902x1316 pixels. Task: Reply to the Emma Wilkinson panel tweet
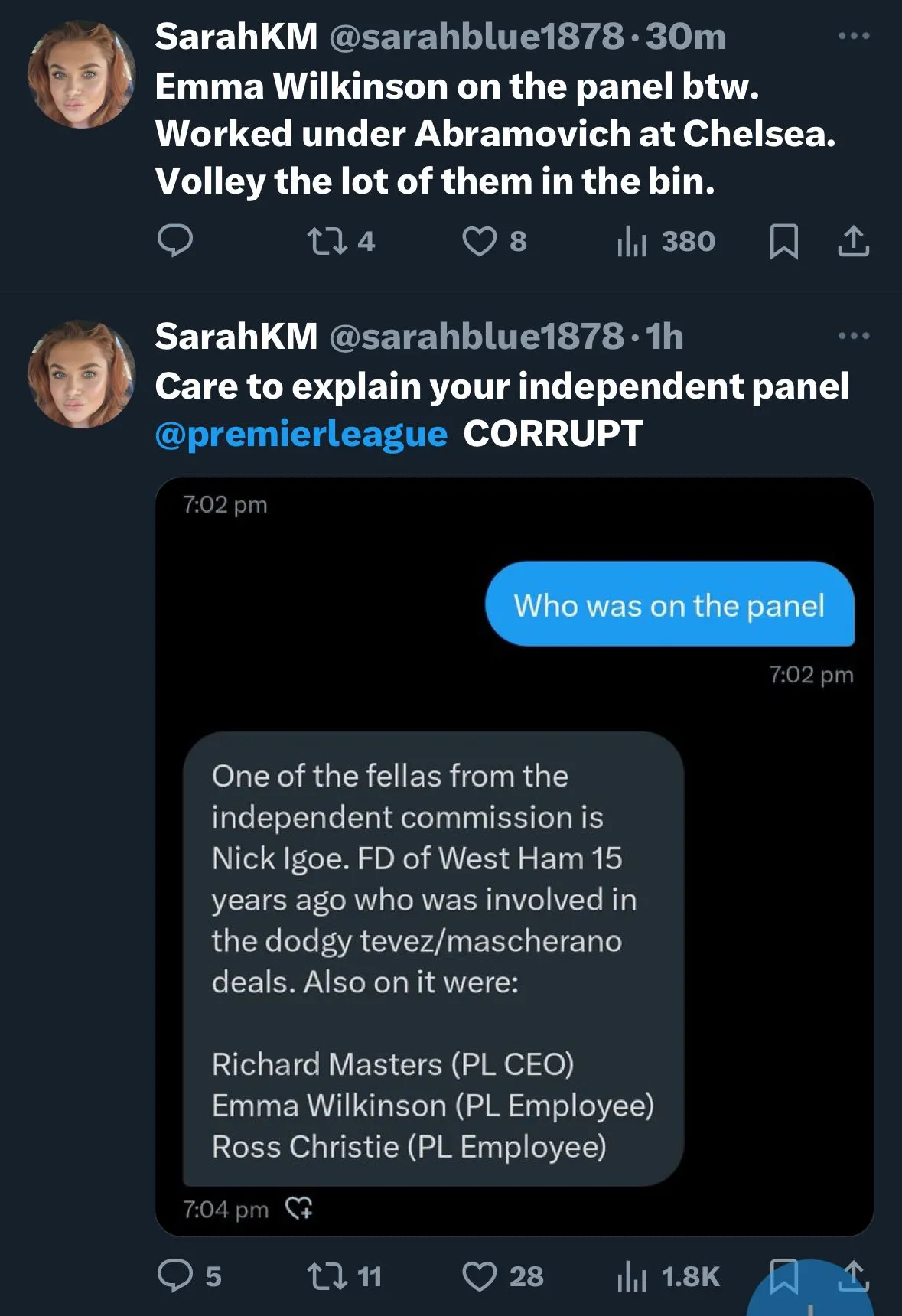[x=174, y=241]
